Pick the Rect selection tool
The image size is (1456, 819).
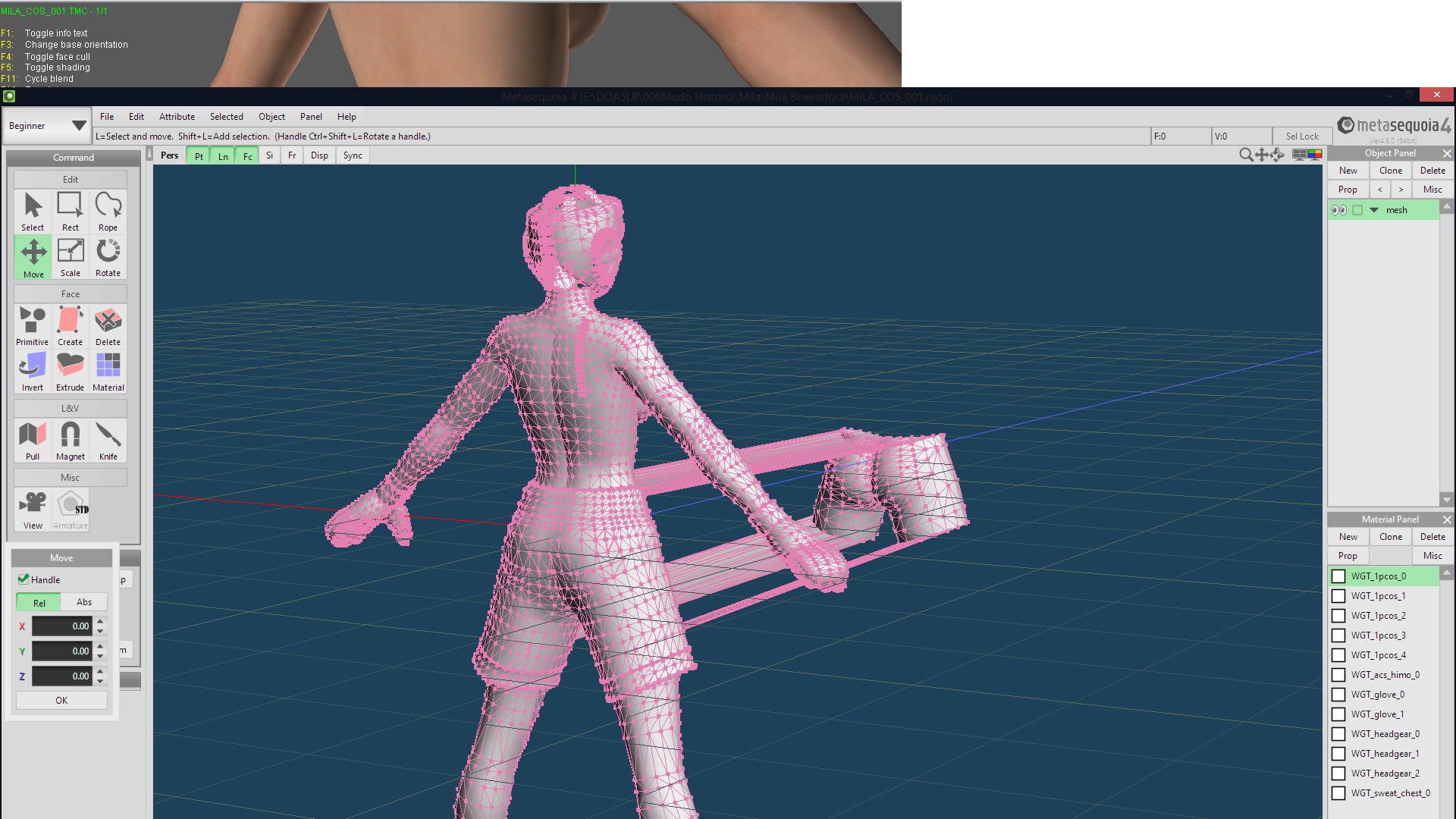[70, 211]
